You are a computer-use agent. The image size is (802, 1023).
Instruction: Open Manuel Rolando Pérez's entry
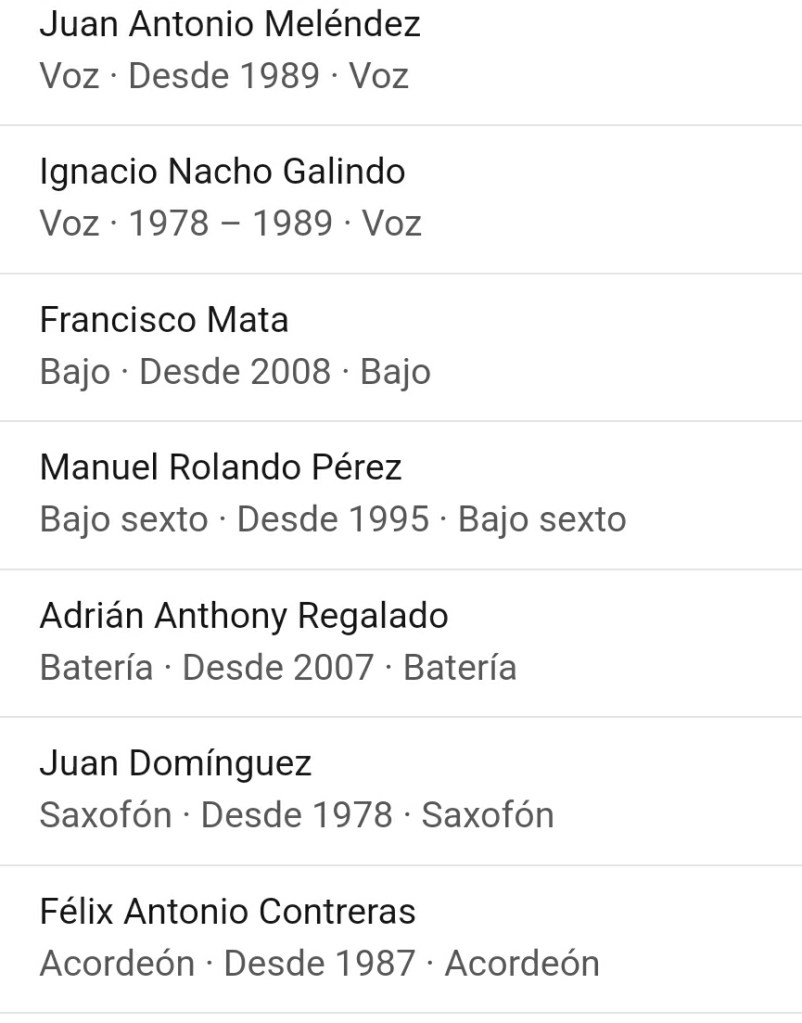(220, 467)
